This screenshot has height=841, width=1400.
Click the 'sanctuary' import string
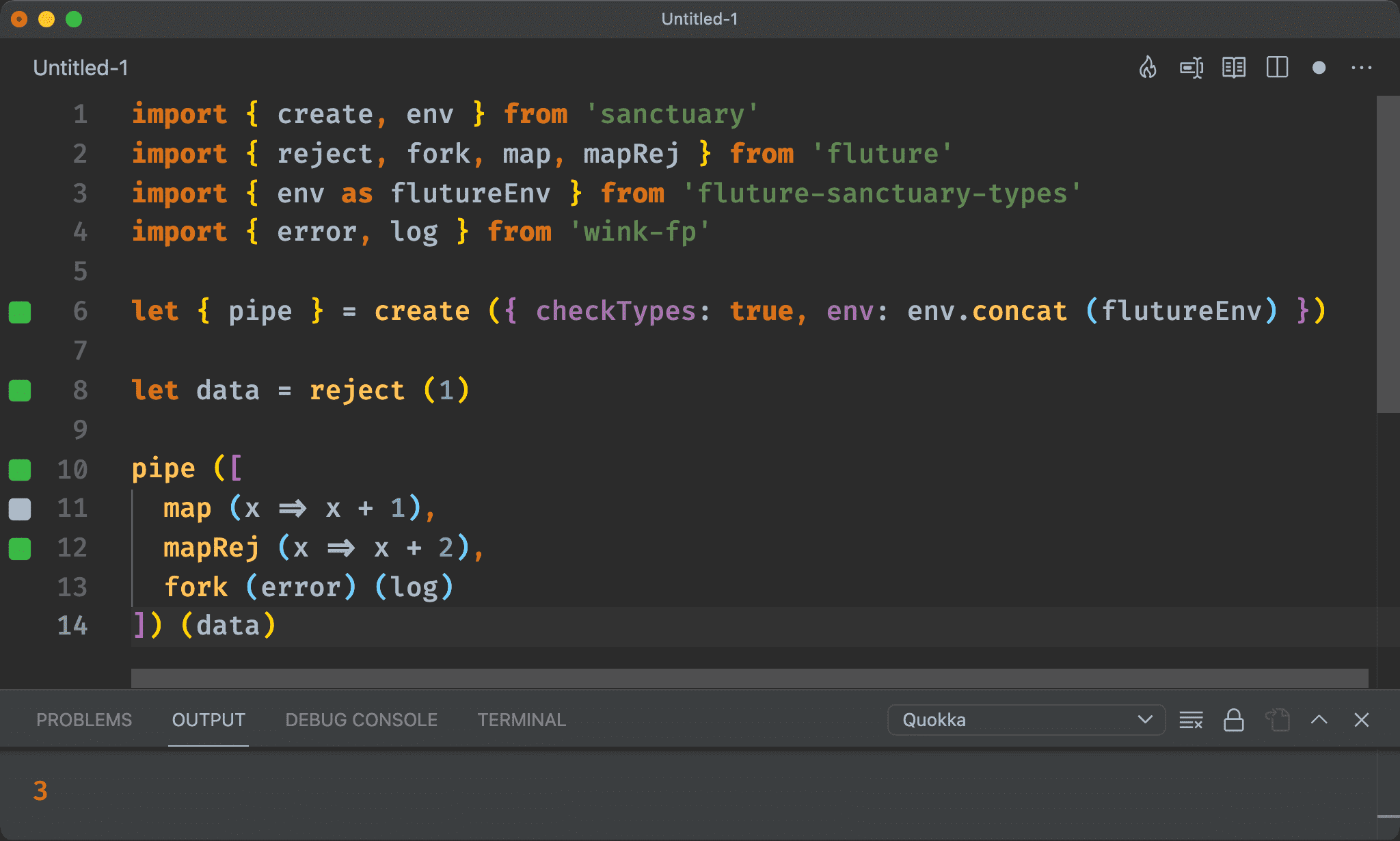pyautogui.click(x=672, y=114)
